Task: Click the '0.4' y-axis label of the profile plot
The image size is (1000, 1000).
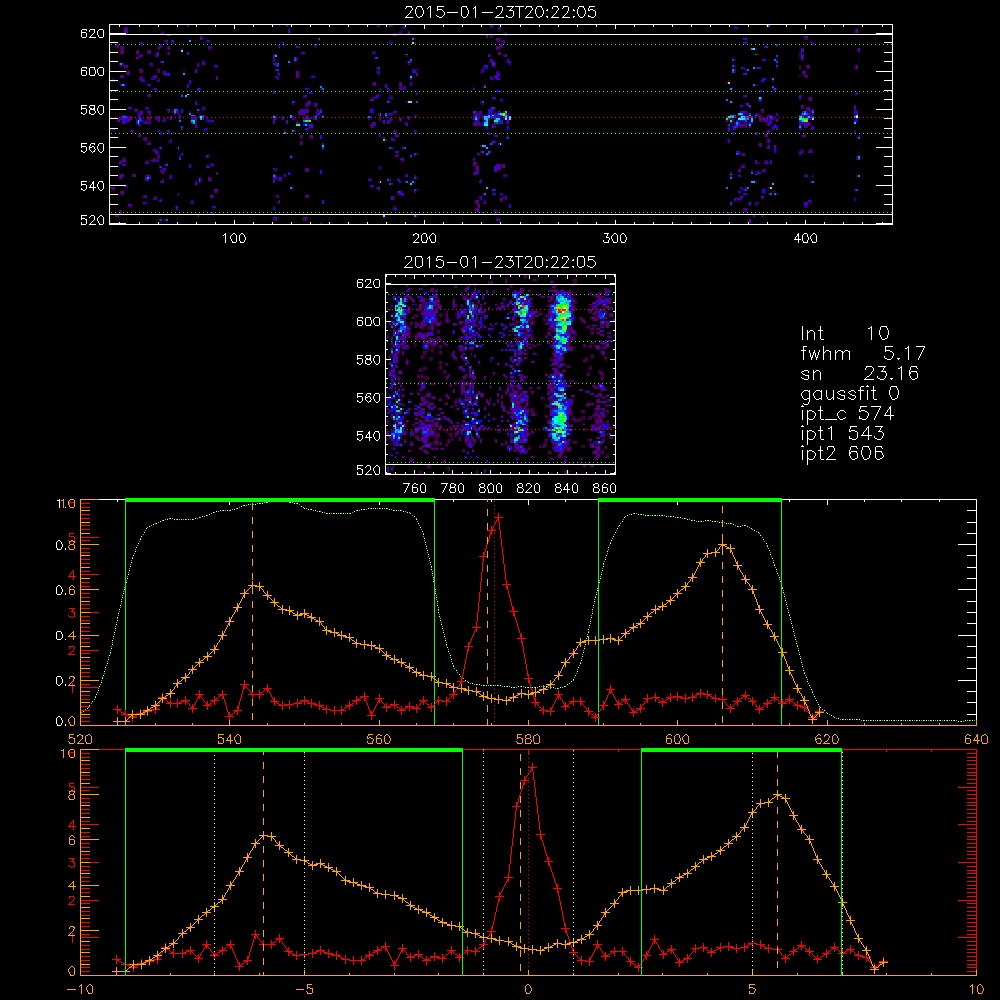Action: [x=66, y=636]
